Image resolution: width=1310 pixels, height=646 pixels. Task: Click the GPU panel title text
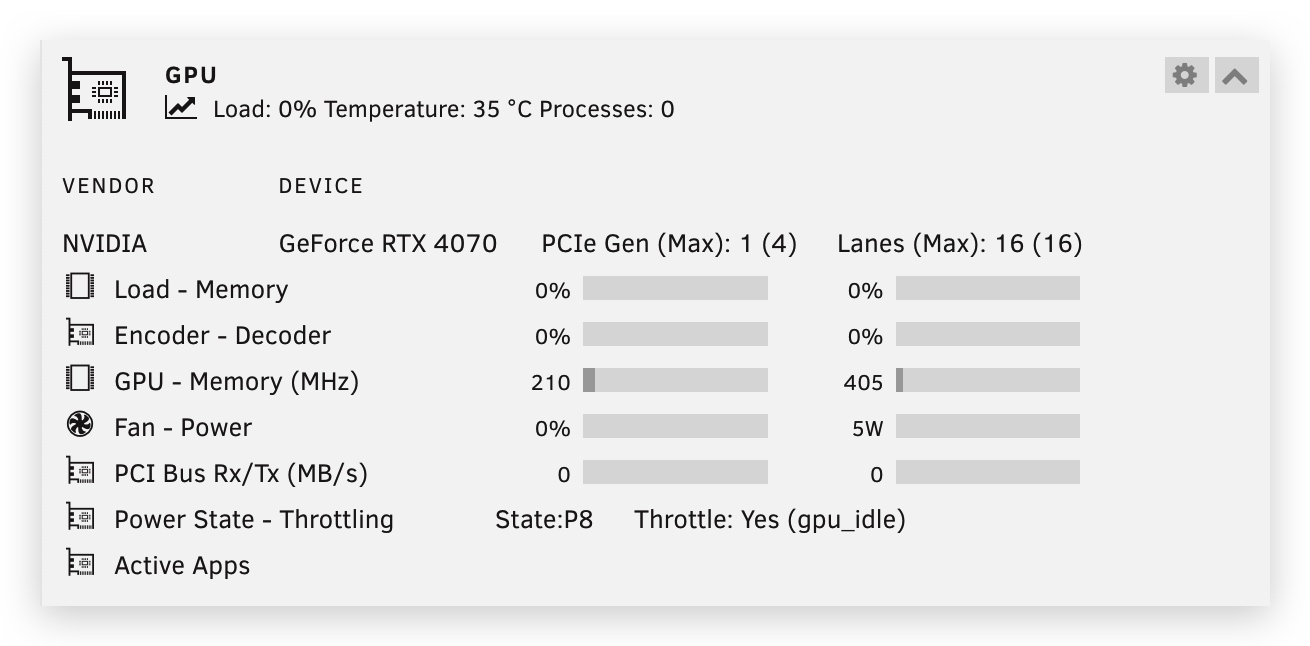[x=191, y=75]
